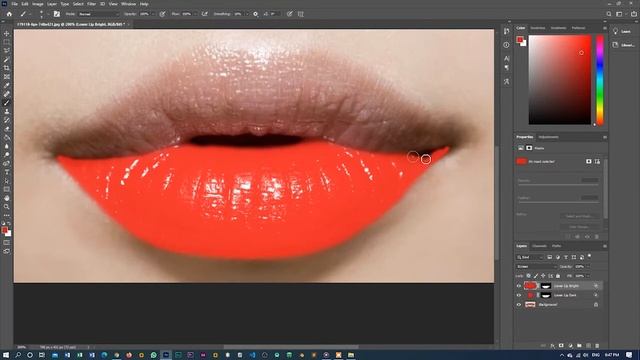This screenshot has height=360, width=640.
Task: Delete layer using trash icon
Action: tap(597, 346)
